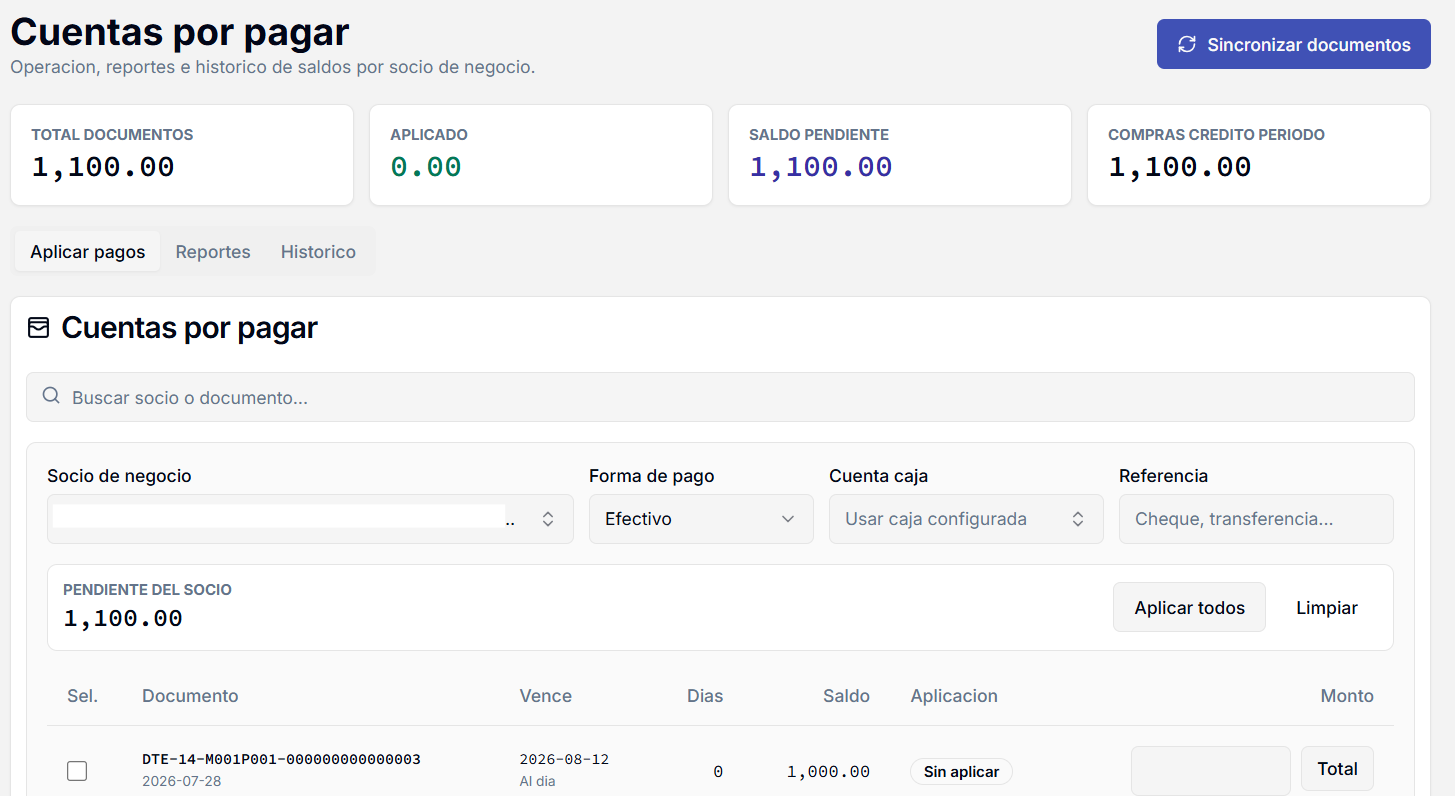Image resolution: width=1455 pixels, height=796 pixels.
Task: Click the Saldo amount 1,000.00
Action: (x=828, y=771)
